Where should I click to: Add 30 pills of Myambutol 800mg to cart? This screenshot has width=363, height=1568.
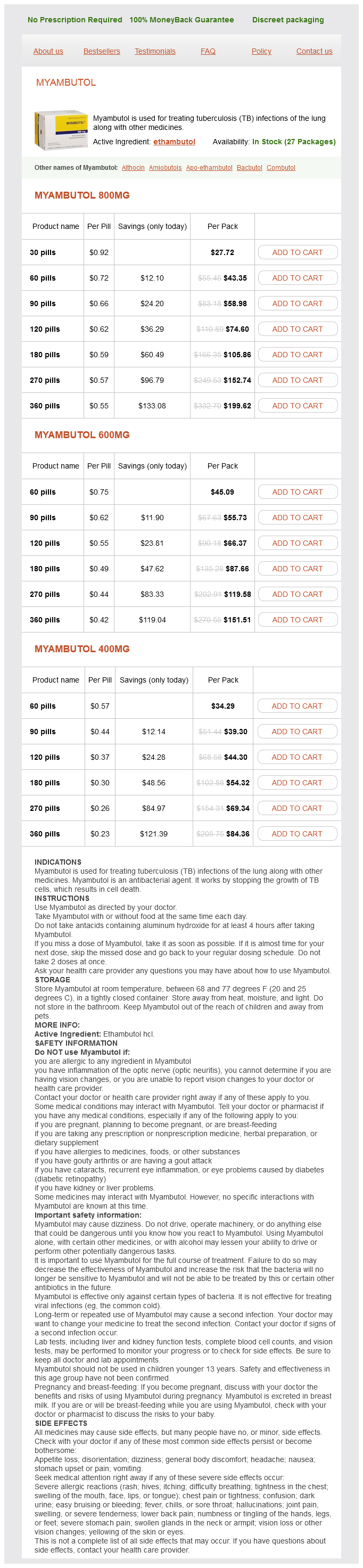coord(298,252)
